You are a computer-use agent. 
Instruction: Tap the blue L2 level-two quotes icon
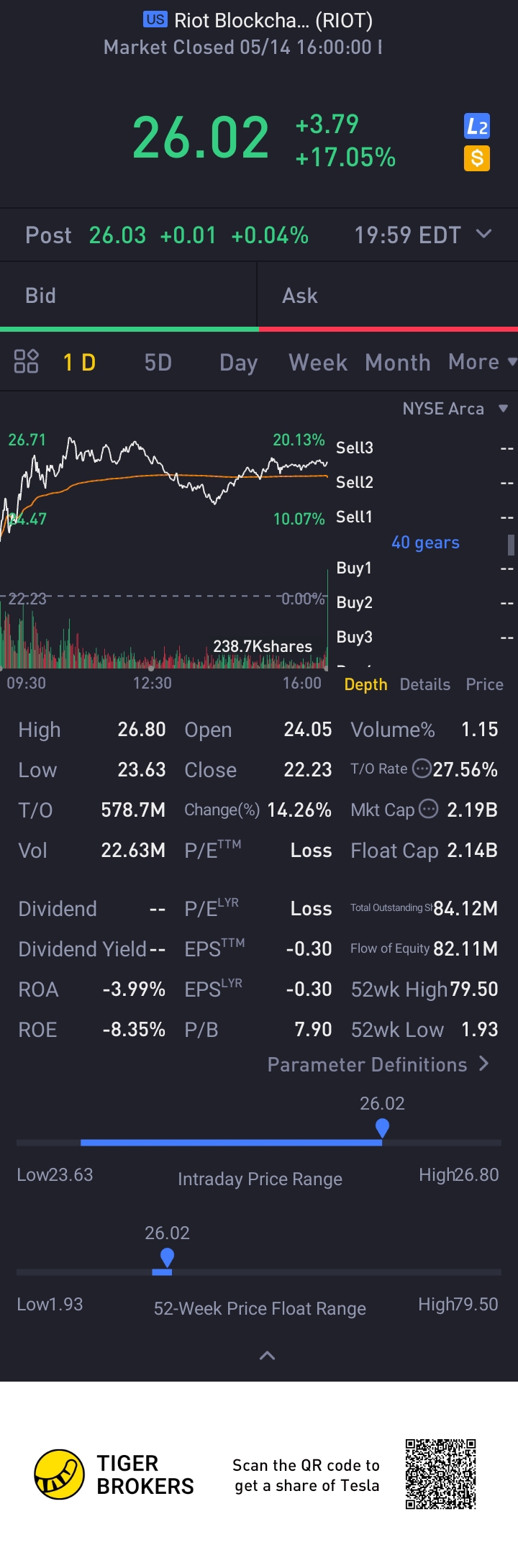476,127
